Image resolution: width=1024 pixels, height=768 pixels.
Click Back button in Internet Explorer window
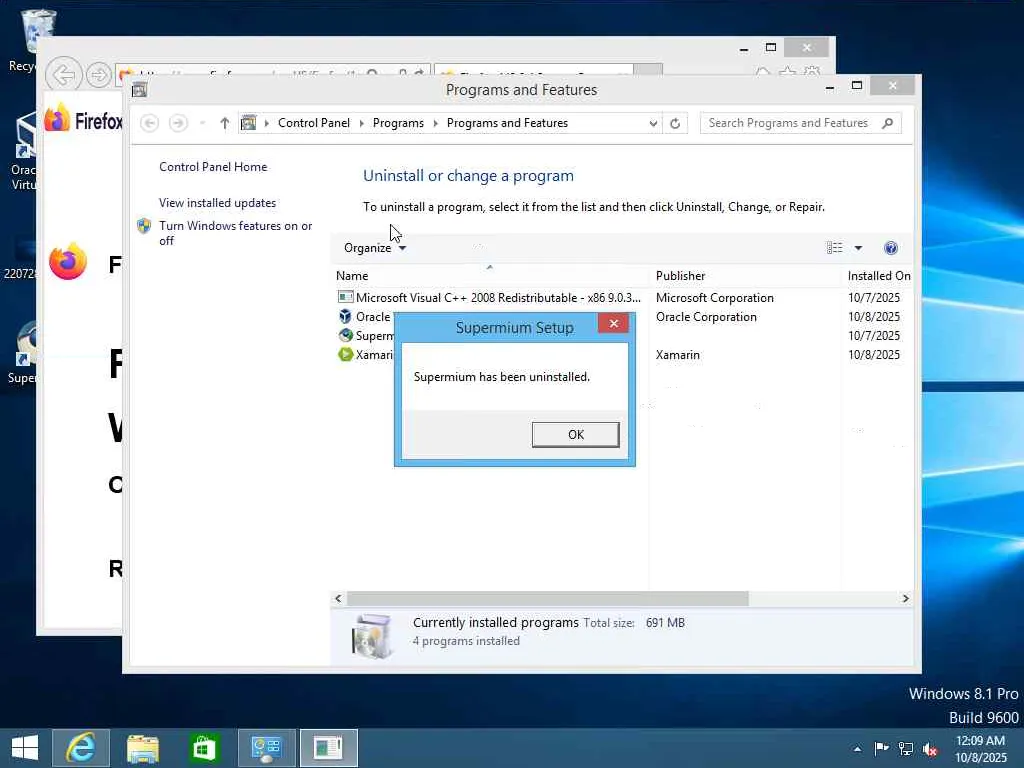[63, 74]
